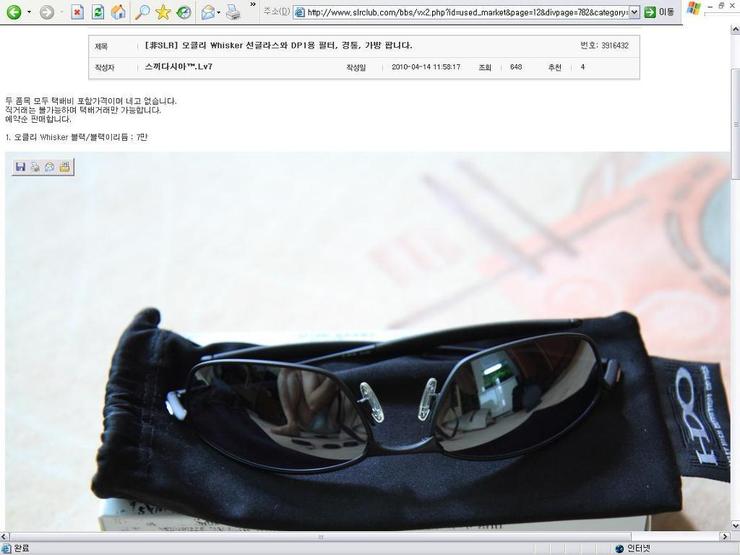740x555 pixels.
Task: Open the address bar dropdown list
Action: pos(635,12)
